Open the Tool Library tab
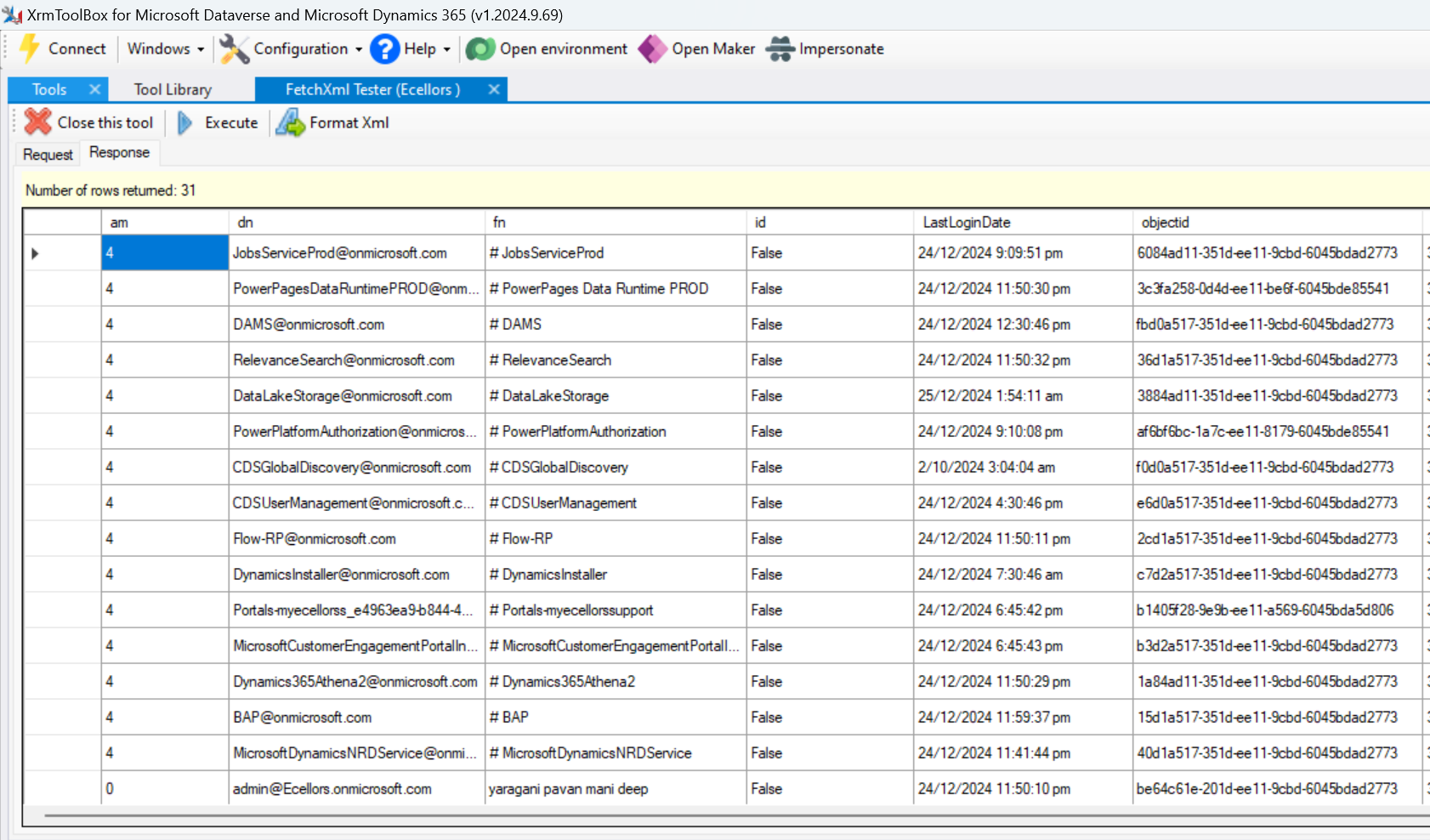Screen dimensions: 1430x840 pyautogui.click(x=173, y=89)
